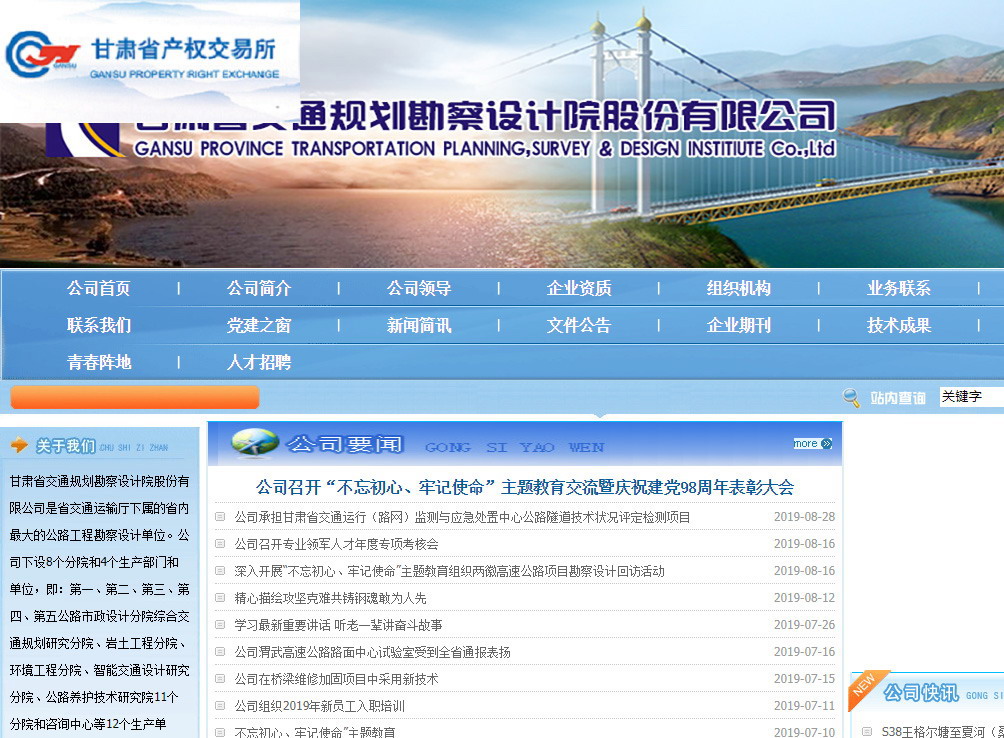This screenshot has height=738, width=1004.
Task: Open news 公司在桥梁维修加固项目中采用新技术
Action: pyautogui.click(x=336, y=678)
